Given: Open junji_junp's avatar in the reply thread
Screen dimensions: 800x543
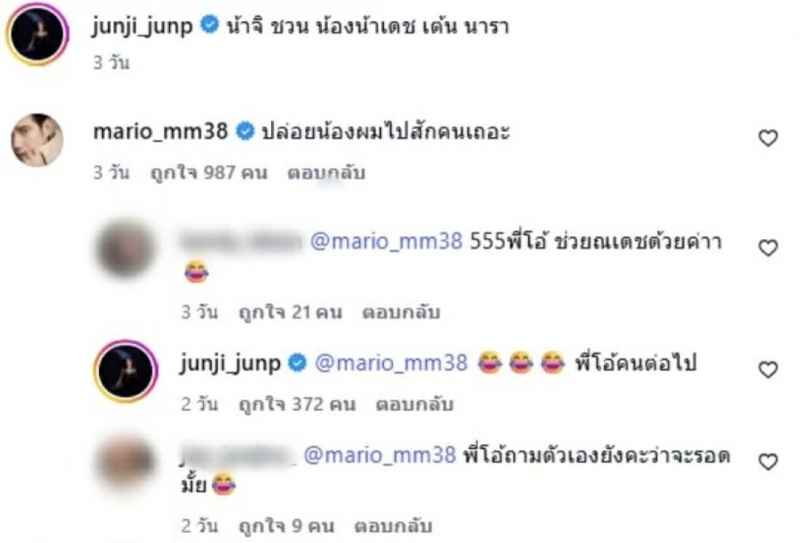Looking at the screenshot, I should coord(126,371).
